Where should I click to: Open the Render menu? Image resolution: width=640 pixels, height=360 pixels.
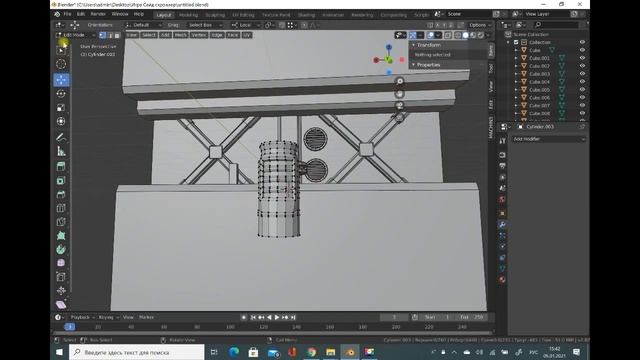click(98, 14)
